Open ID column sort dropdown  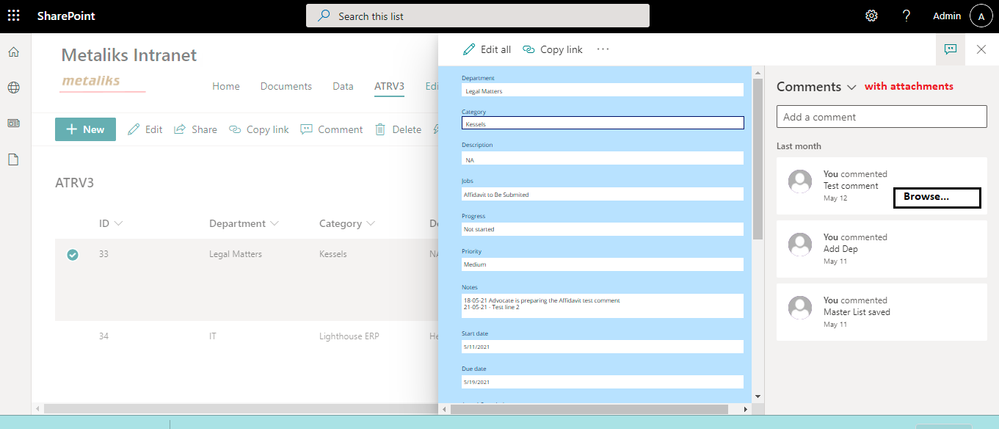click(117, 224)
